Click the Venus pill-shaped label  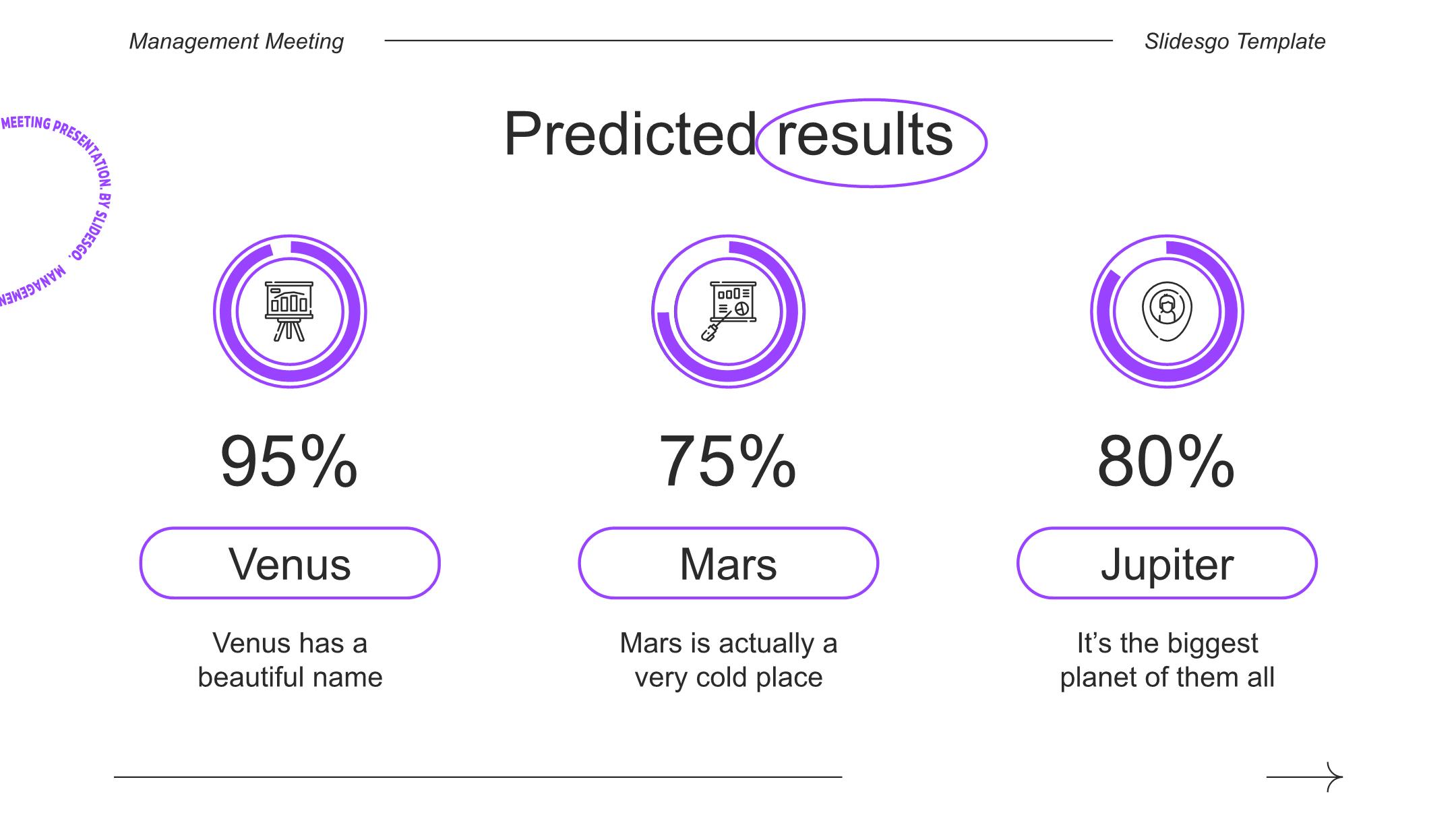click(x=290, y=563)
